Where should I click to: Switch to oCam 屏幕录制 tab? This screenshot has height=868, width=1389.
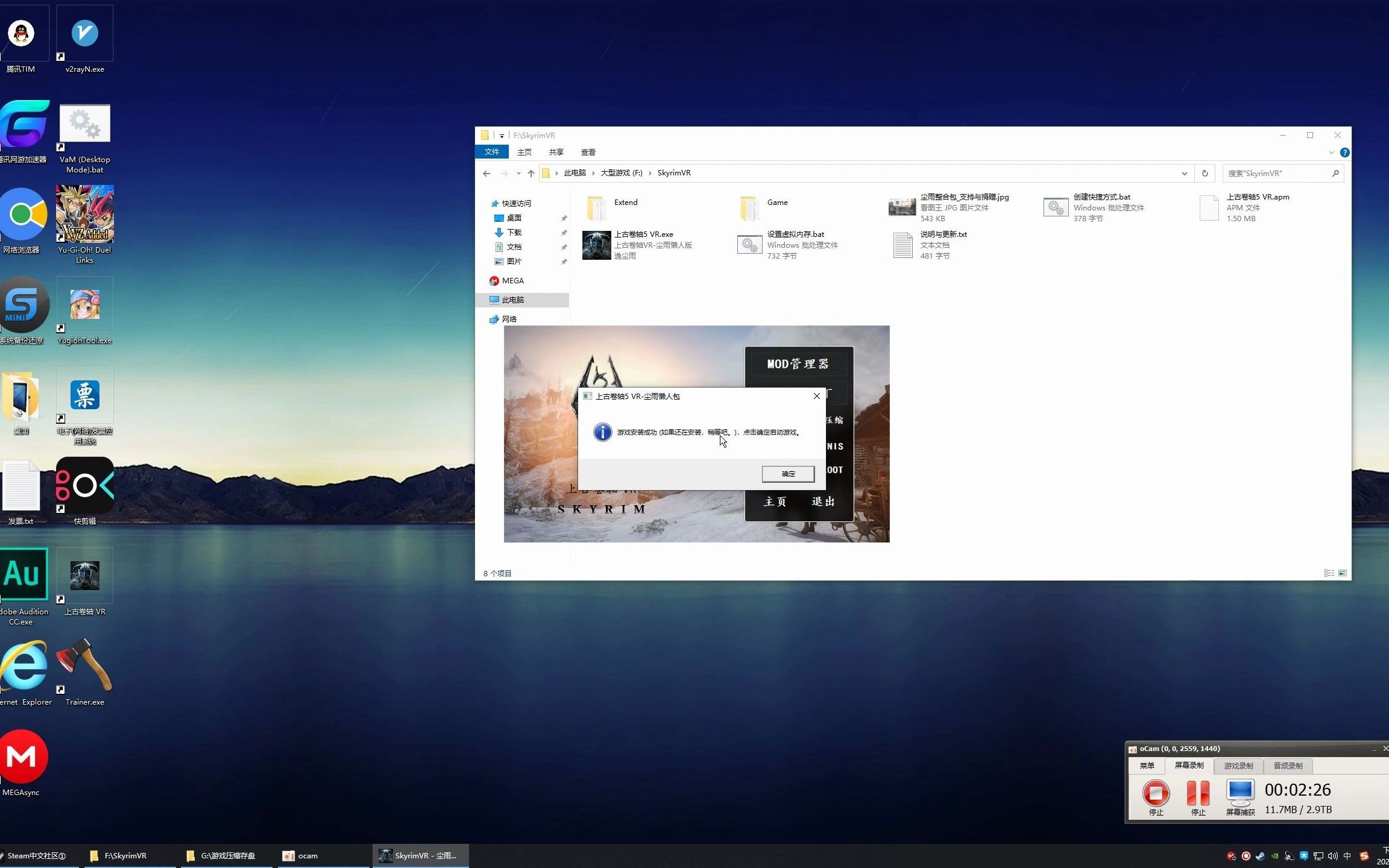[1189, 766]
